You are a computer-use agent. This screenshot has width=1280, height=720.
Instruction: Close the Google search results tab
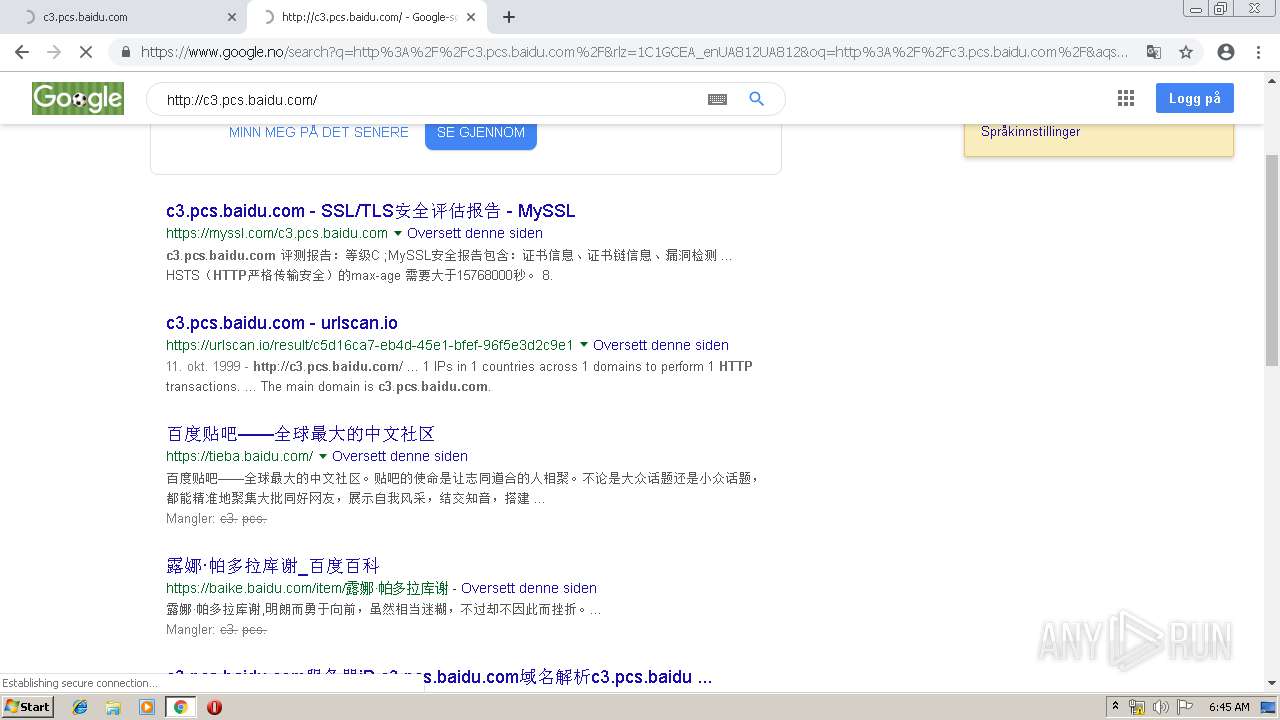[472, 17]
